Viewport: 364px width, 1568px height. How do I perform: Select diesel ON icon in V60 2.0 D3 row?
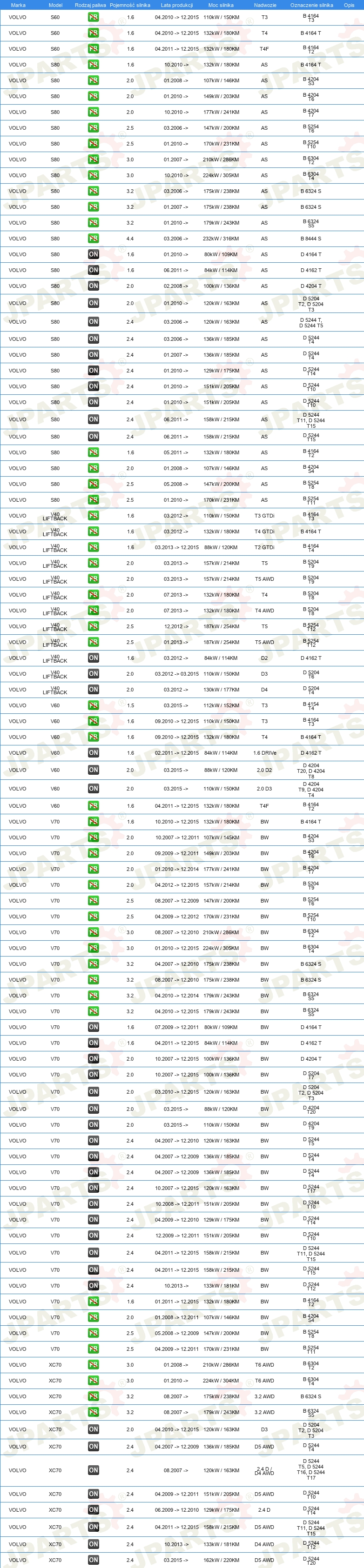point(93,789)
